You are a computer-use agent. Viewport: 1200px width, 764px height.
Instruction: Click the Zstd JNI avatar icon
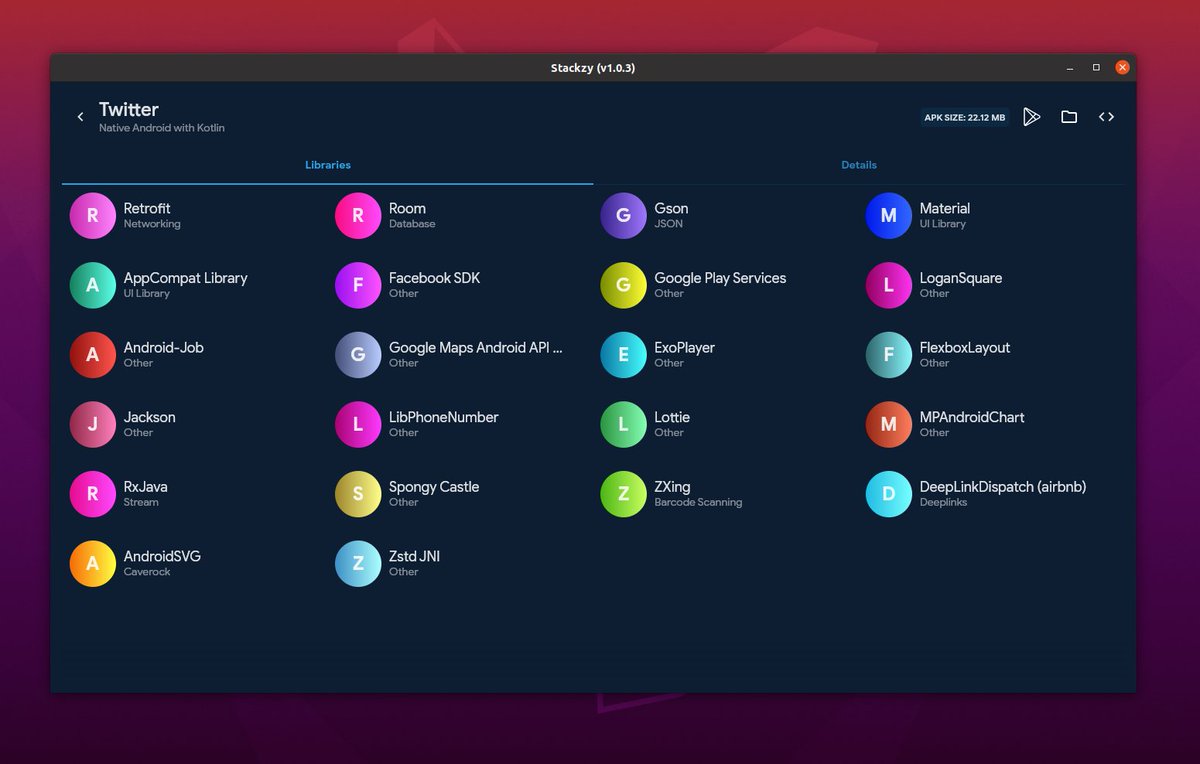(358, 564)
